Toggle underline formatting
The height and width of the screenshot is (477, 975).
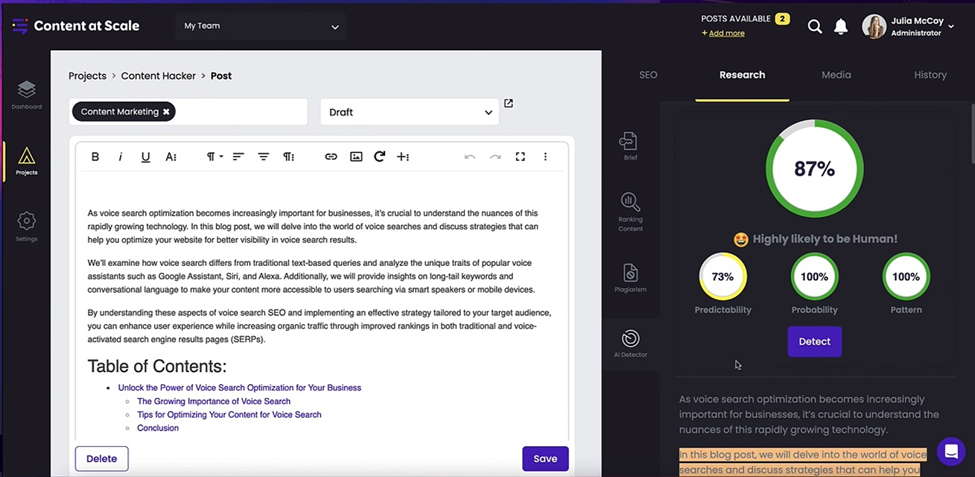[x=145, y=157]
